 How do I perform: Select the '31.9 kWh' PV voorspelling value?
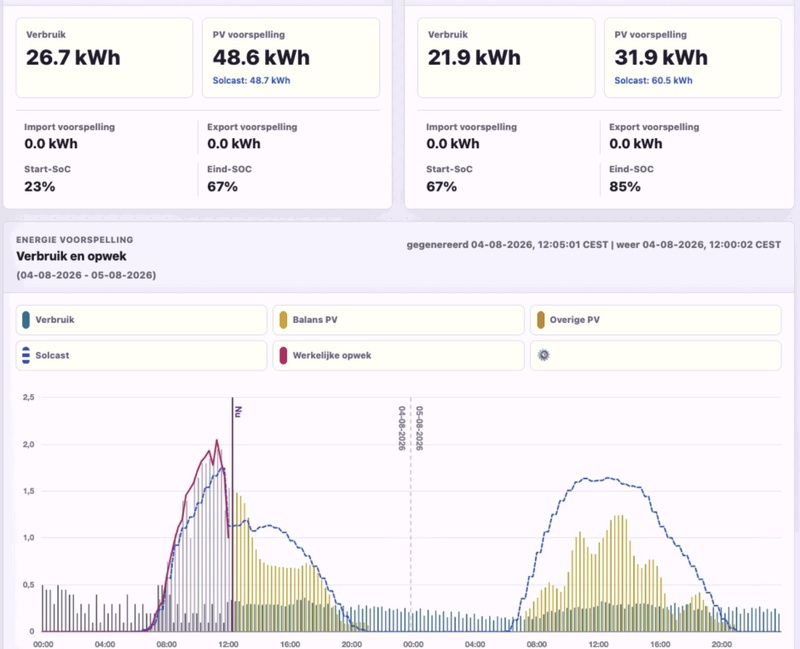click(x=661, y=58)
